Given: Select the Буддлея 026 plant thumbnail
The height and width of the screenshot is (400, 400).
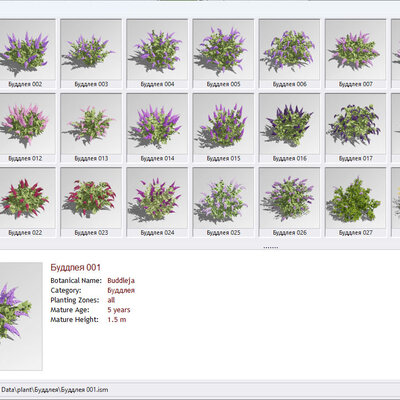Looking at the screenshot, I should coord(289,202).
